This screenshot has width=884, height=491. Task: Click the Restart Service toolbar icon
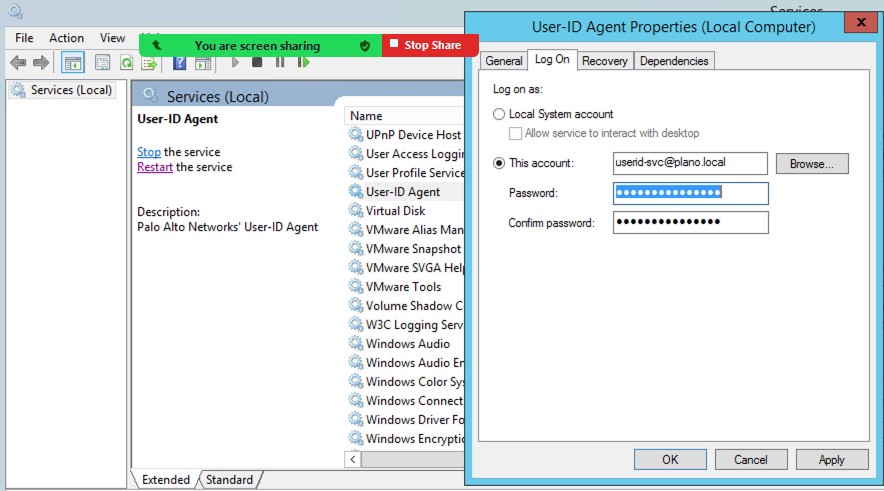(303, 62)
